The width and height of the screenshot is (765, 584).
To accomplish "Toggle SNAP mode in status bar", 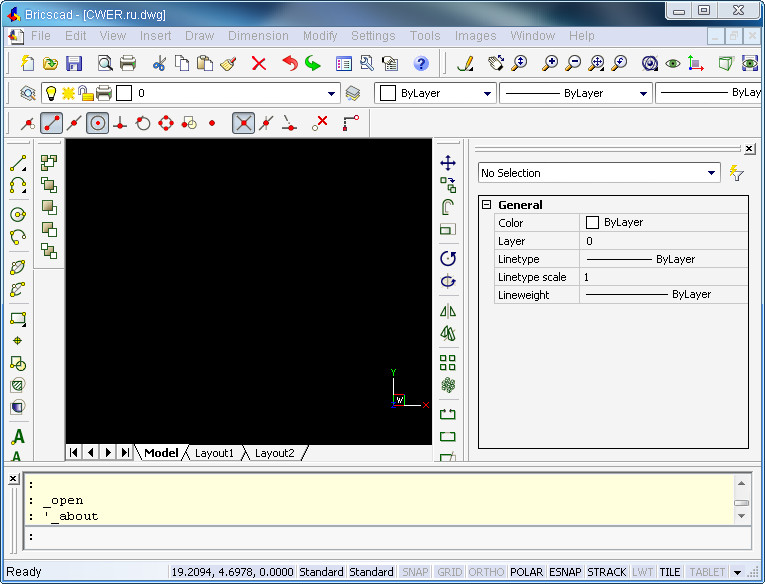I will click(x=415, y=572).
